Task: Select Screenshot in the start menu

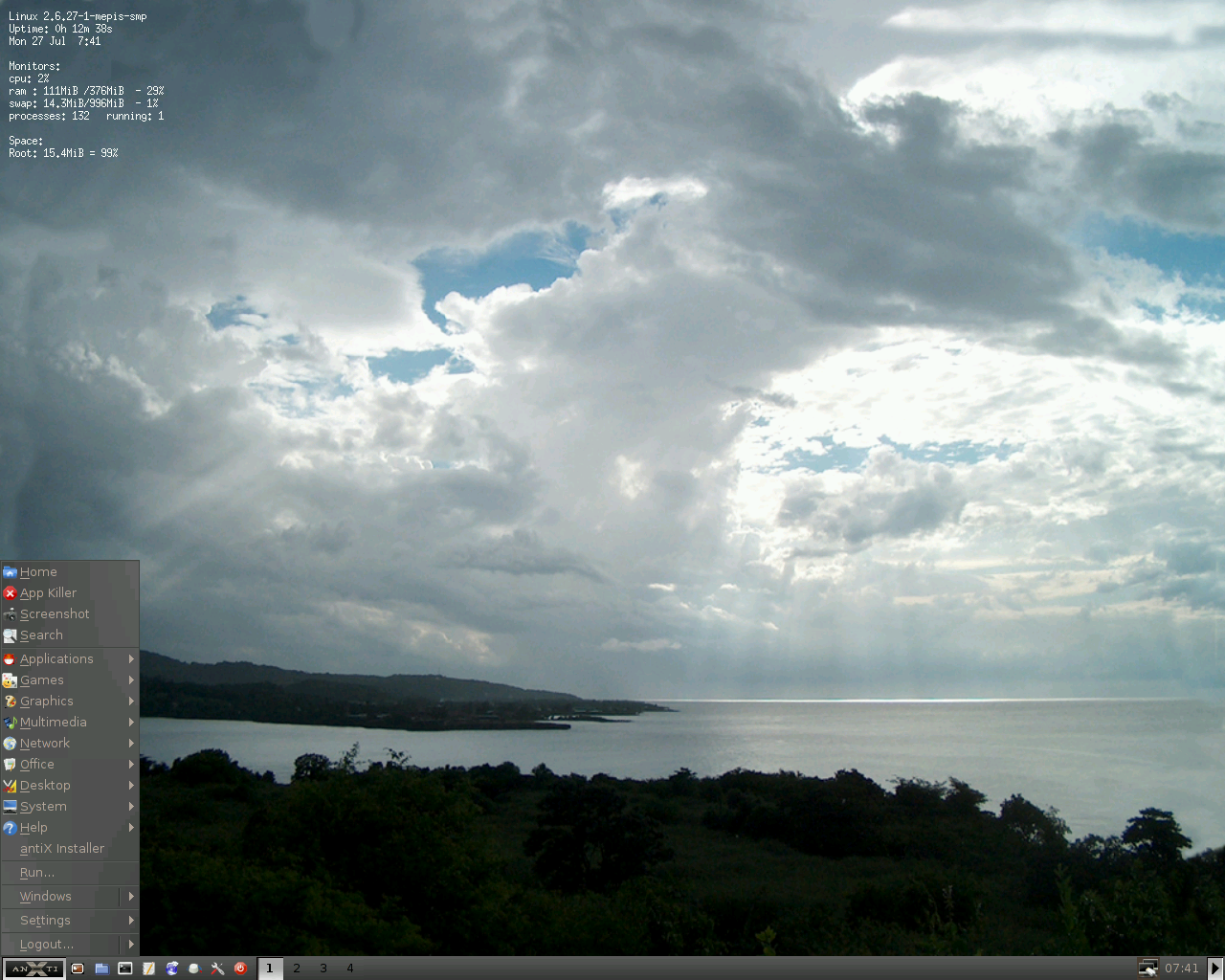Action: tap(70, 614)
